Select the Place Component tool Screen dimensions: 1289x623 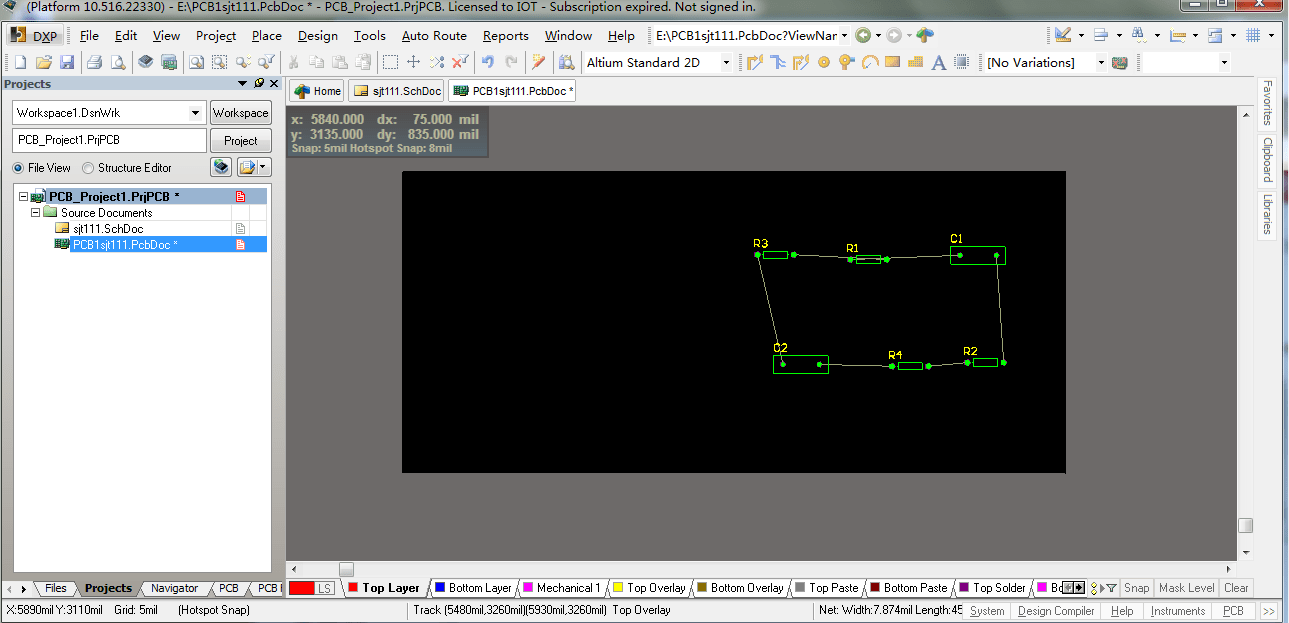pyautogui.click(x=960, y=62)
